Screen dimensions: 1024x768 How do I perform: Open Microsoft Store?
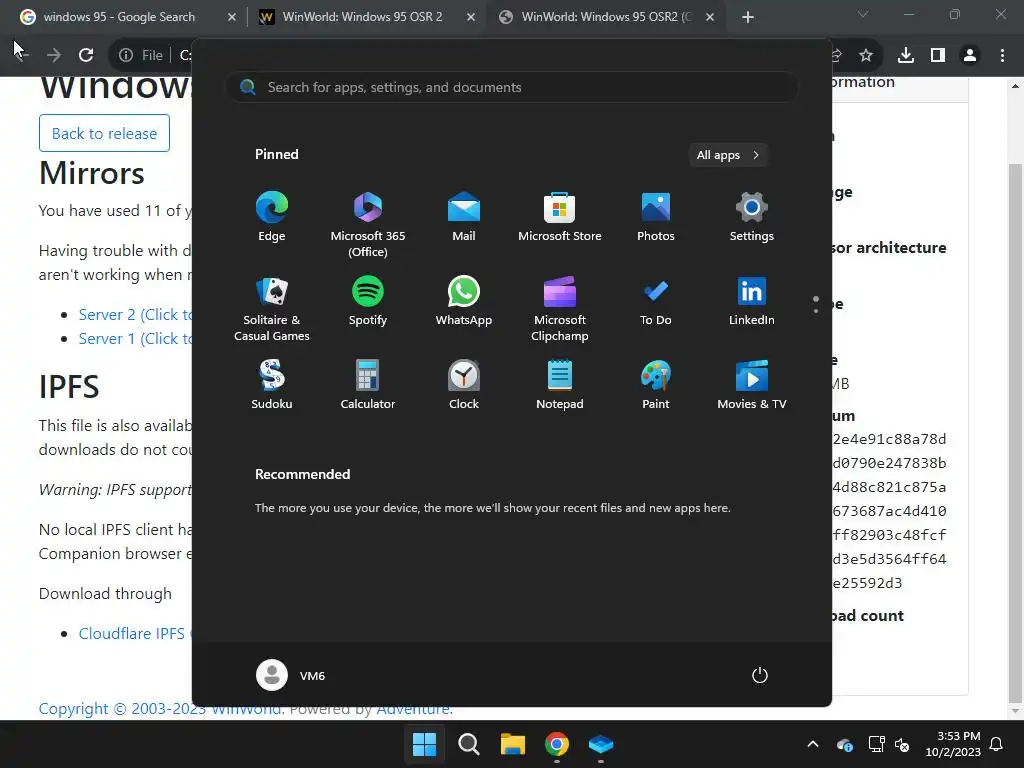click(560, 217)
